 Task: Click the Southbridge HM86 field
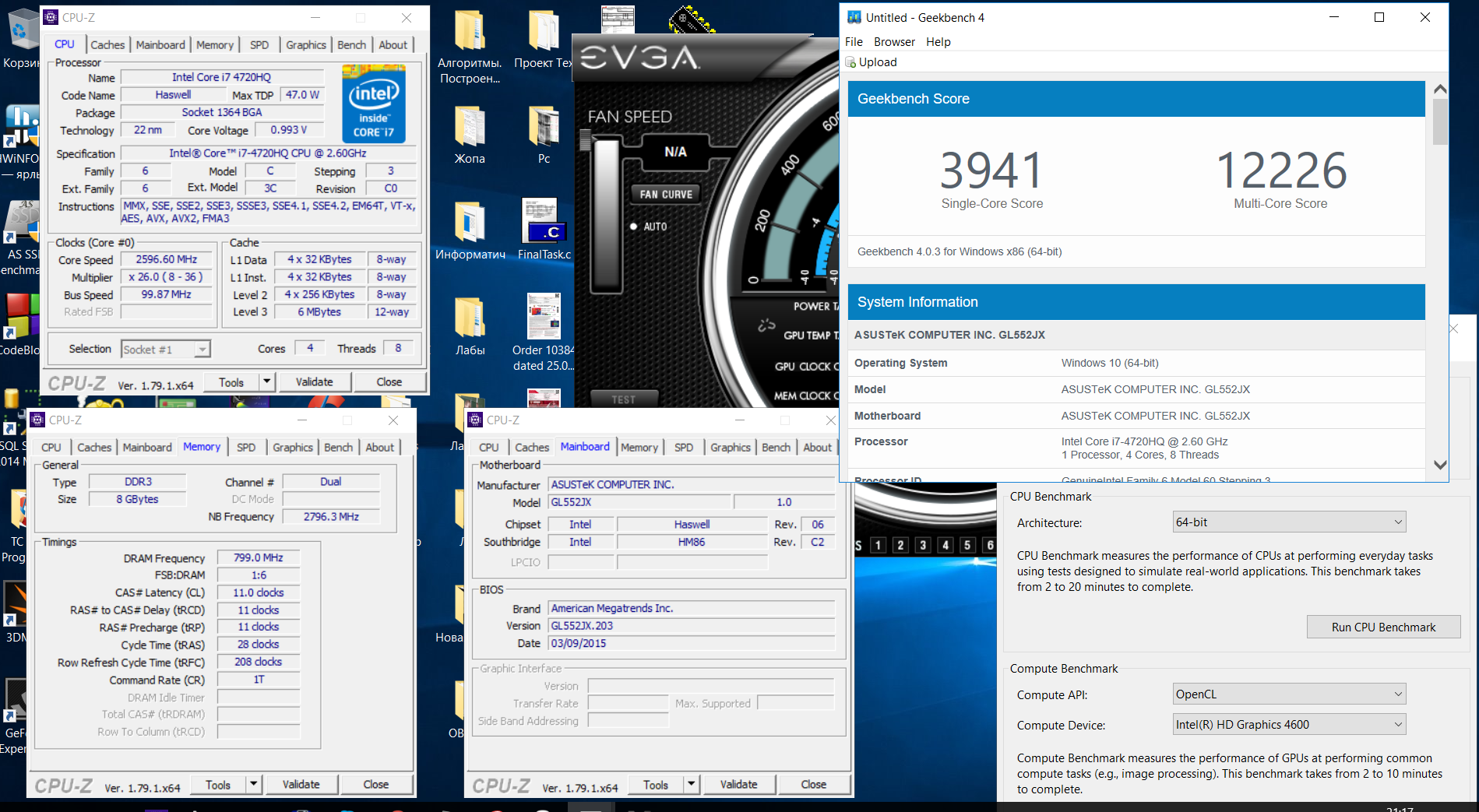coord(692,542)
